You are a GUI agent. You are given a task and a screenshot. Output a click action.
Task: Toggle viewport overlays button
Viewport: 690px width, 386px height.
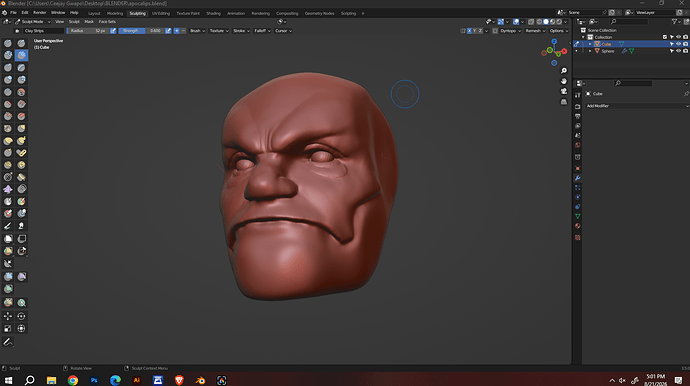516,22
